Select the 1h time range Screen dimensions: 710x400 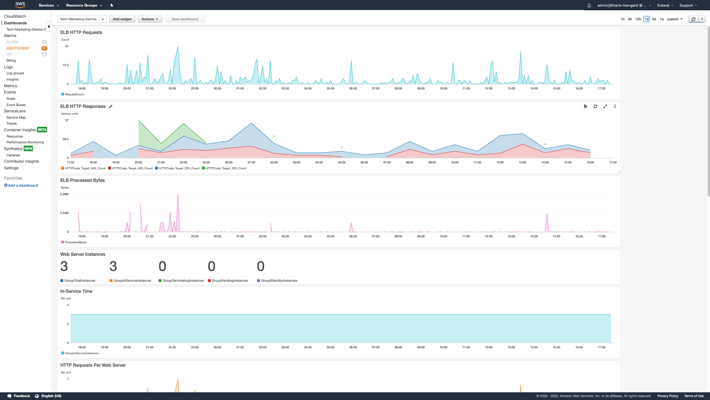[x=623, y=19]
